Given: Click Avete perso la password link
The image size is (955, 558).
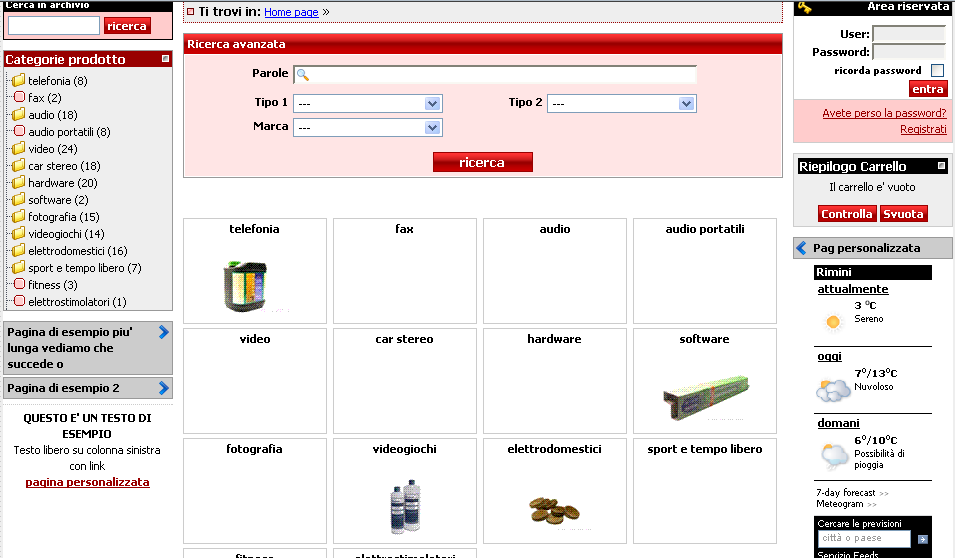Looking at the screenshot, I should click(884, 113).
